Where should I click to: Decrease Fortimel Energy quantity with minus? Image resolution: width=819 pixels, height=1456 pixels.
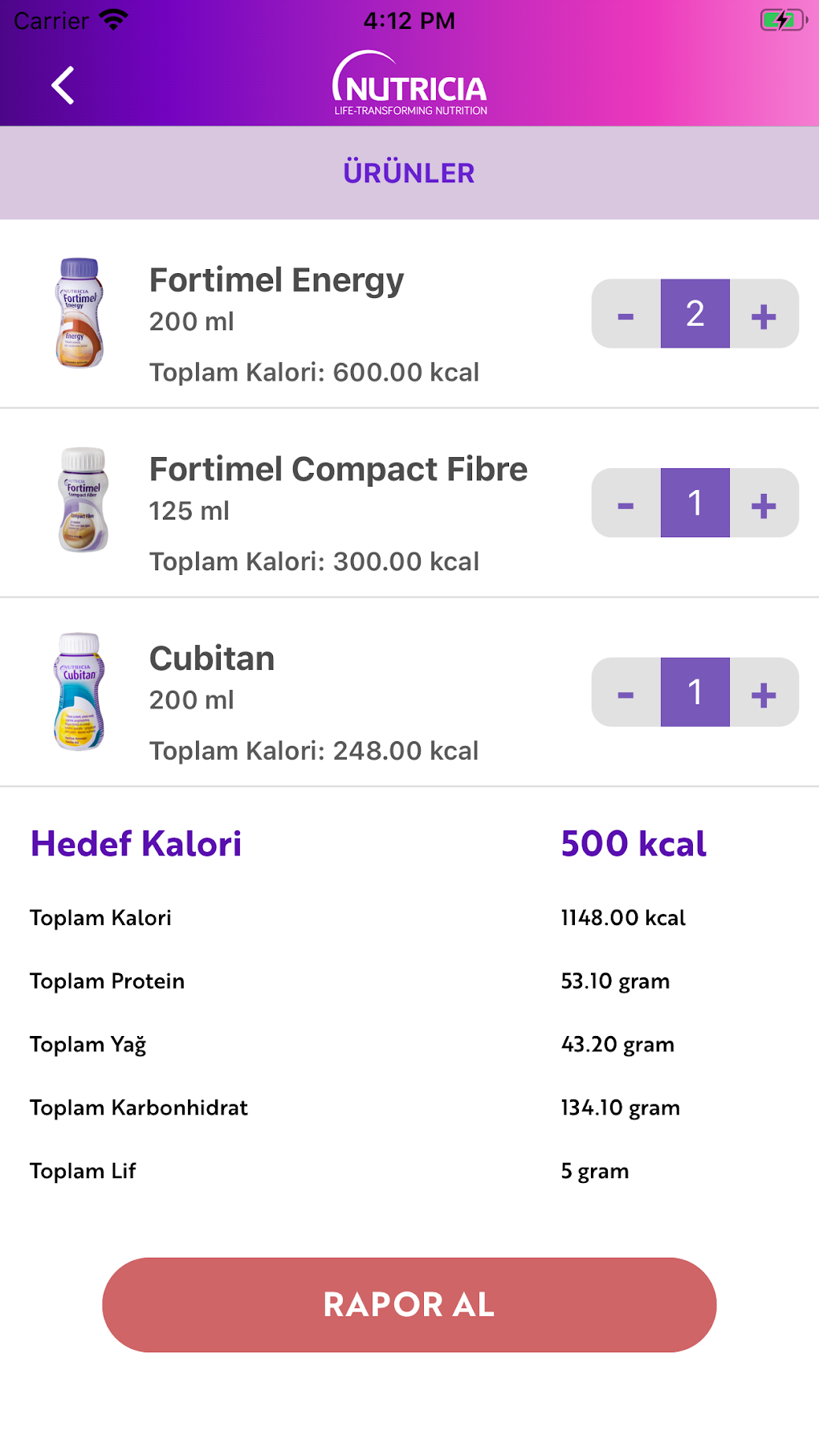(x=626, y=314)
